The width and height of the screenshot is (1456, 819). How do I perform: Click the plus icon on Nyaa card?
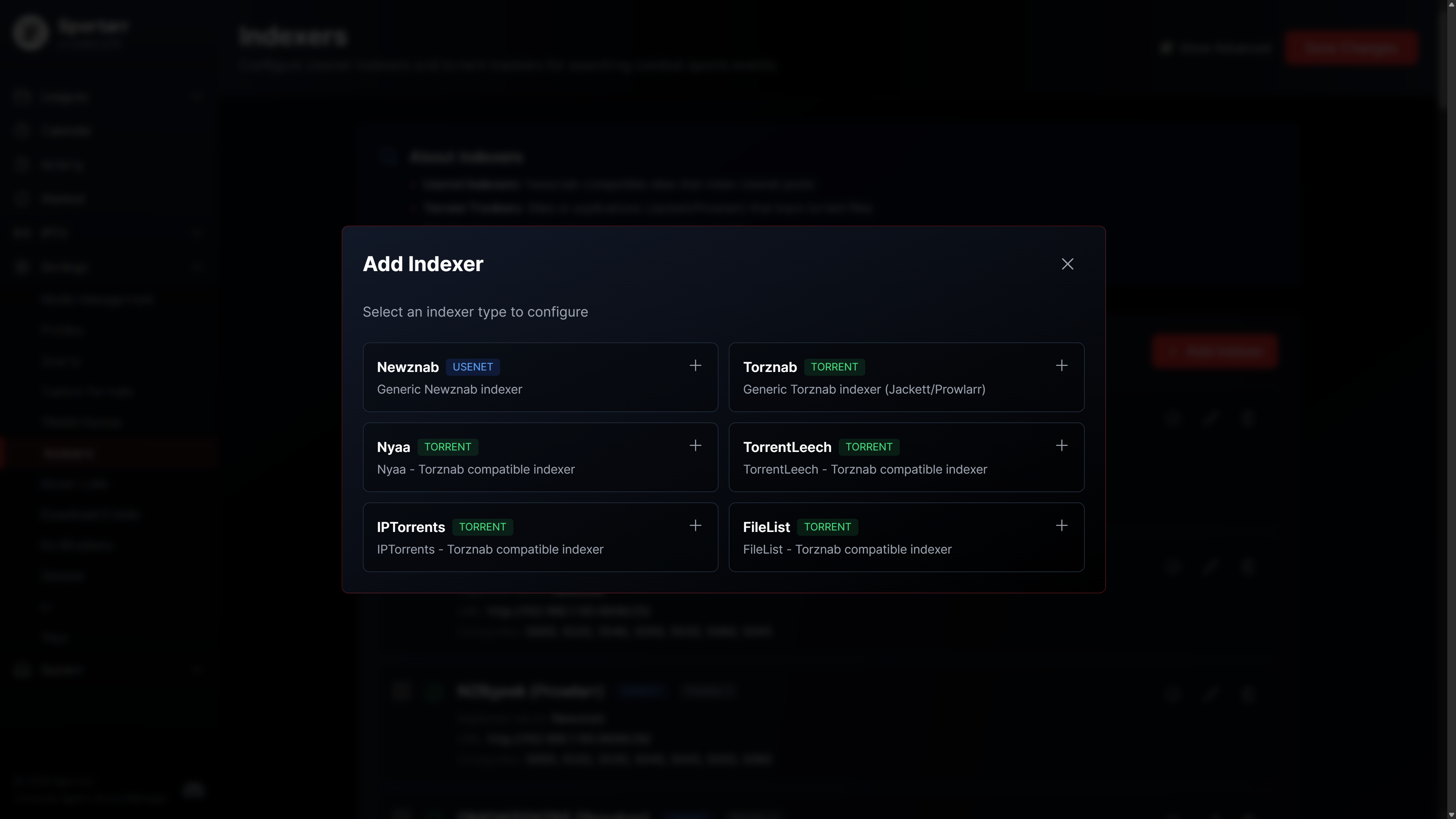coord(695,446)
